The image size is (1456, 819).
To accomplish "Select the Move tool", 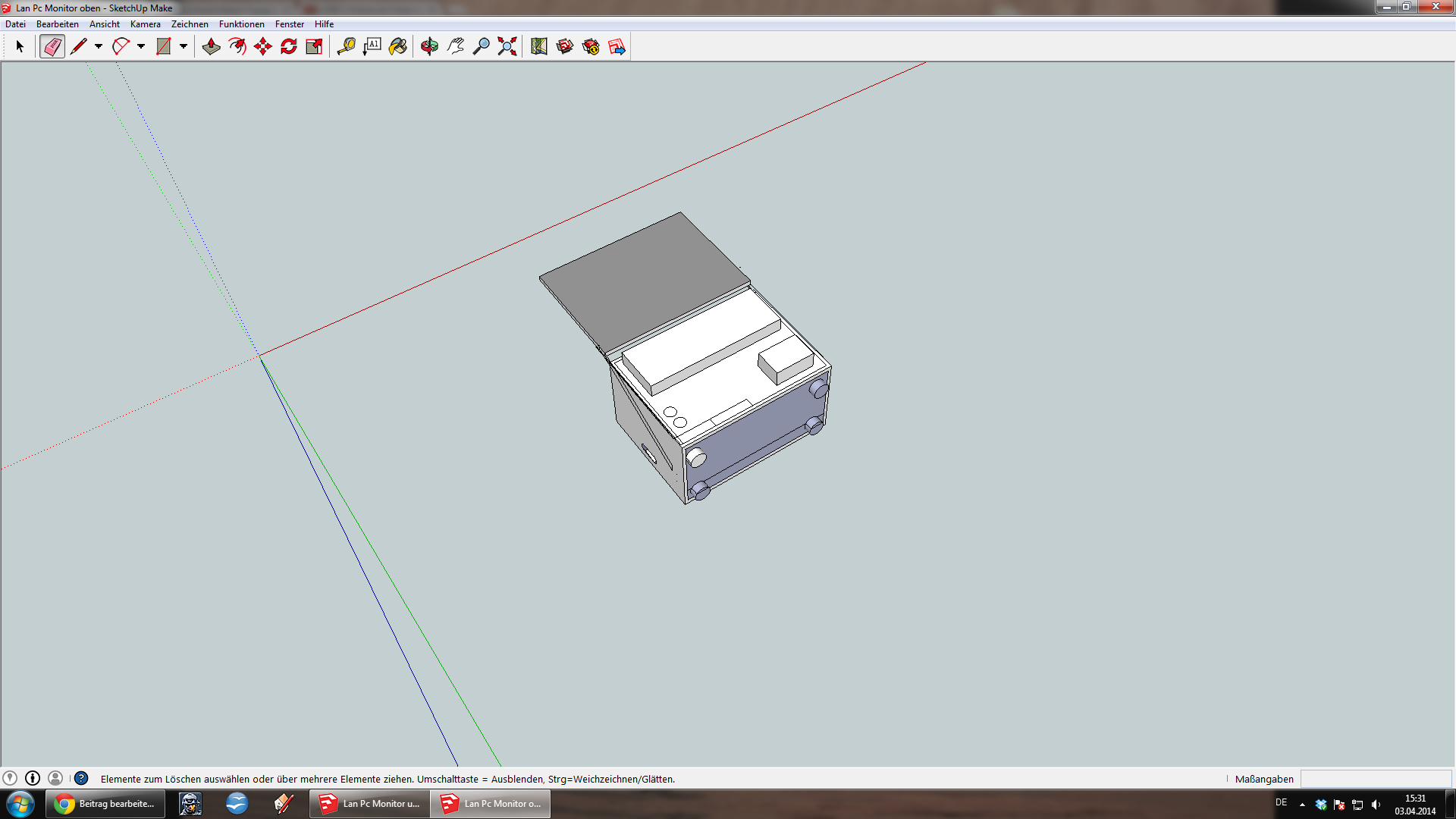I will (263, 47).
